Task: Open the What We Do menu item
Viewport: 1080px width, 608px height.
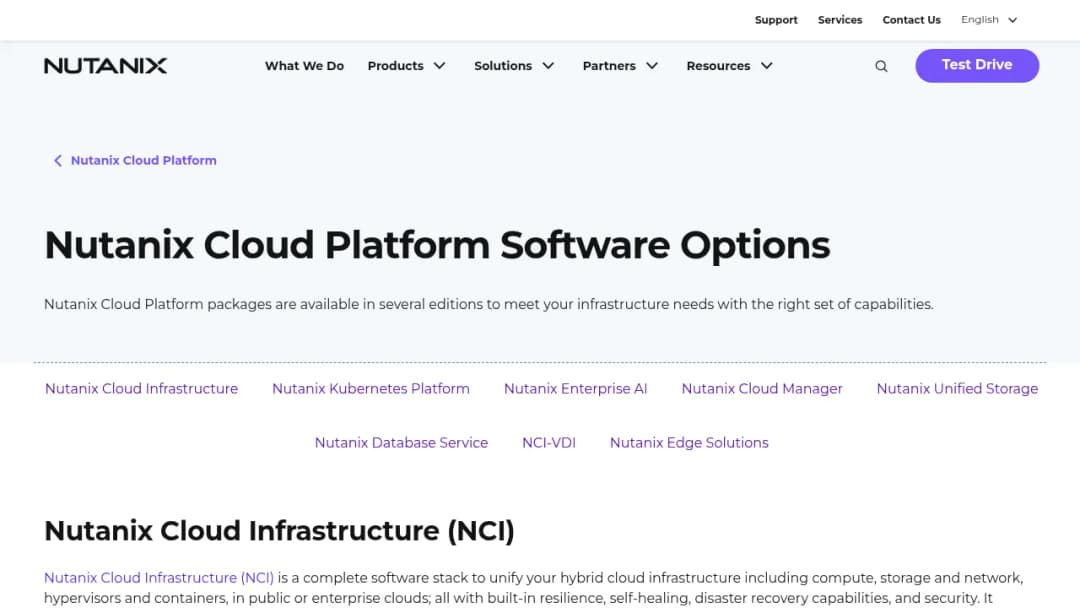Action: coord(304,65)
